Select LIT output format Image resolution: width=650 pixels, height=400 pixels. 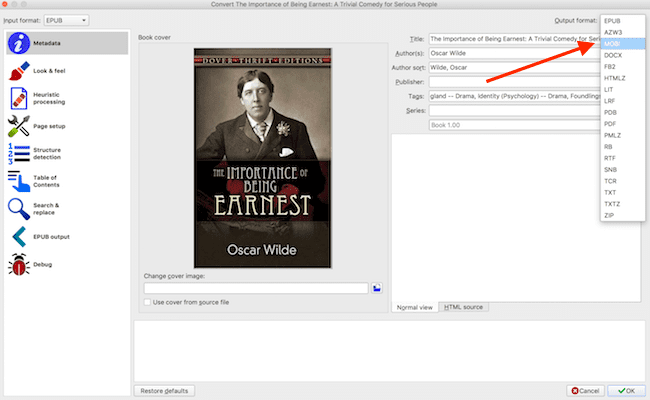622,90
